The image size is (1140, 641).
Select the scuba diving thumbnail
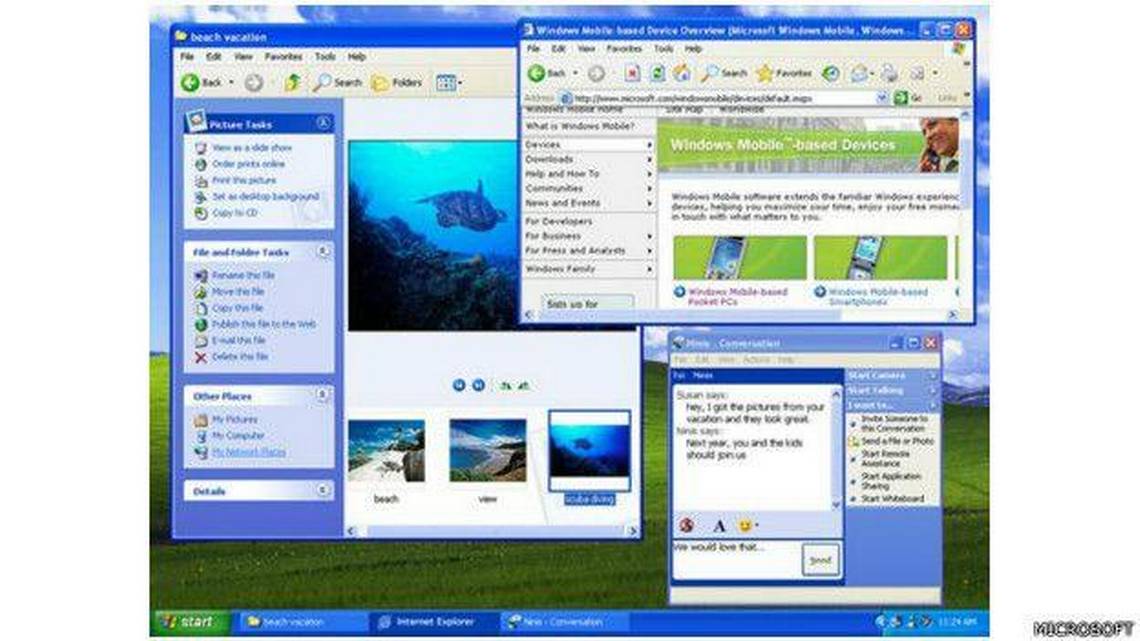point(590,451)
